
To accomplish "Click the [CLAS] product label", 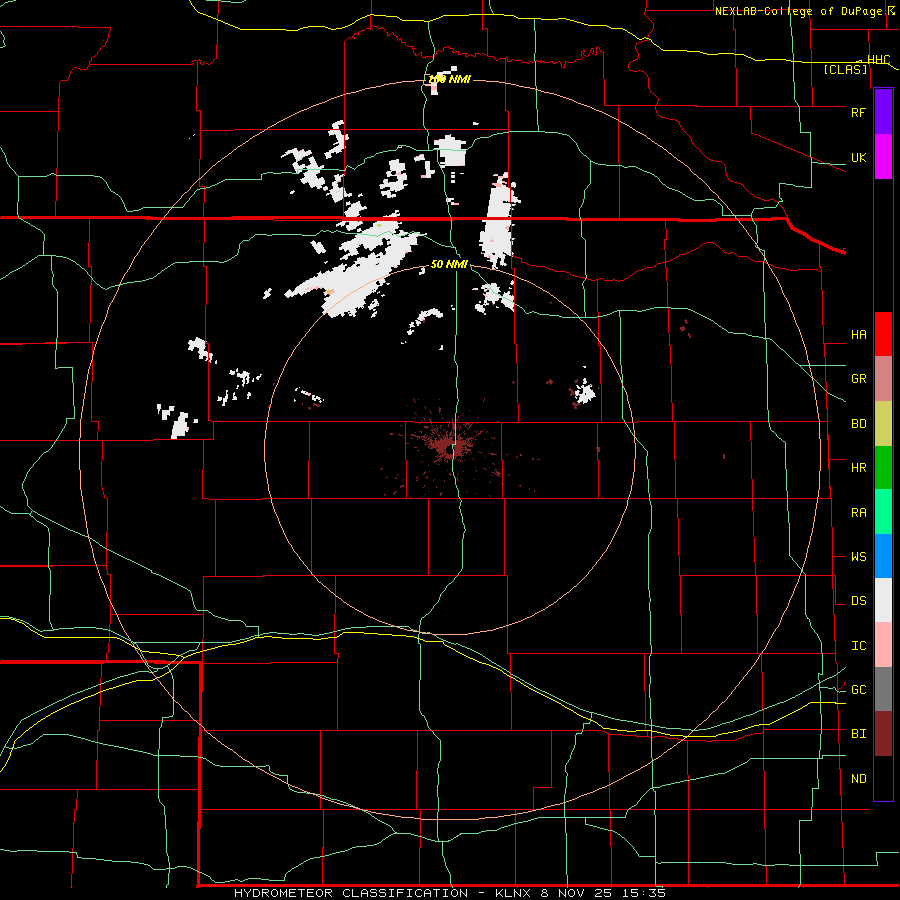I will (x=845, y=69).
